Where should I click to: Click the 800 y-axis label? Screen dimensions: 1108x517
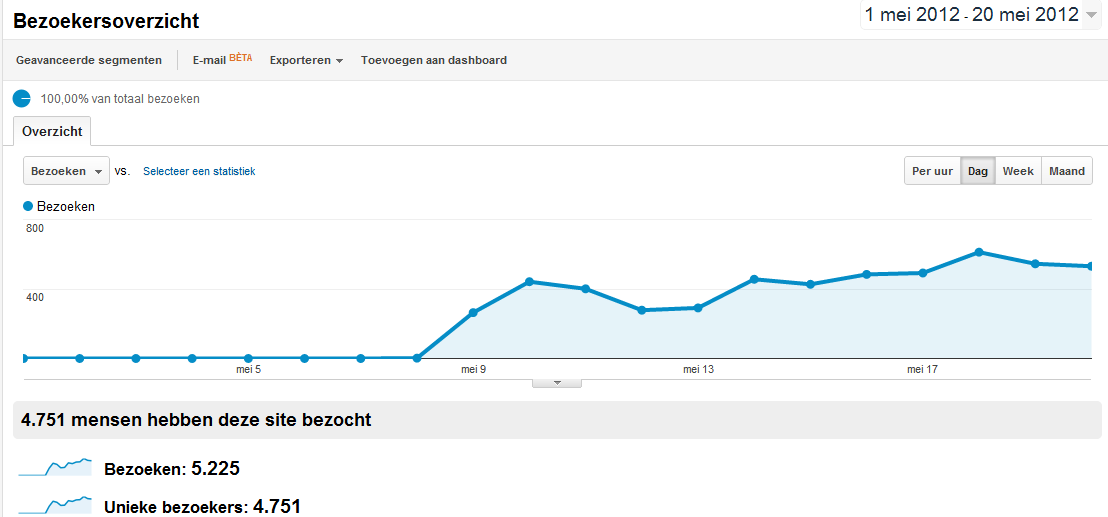[x=35, y=228]
